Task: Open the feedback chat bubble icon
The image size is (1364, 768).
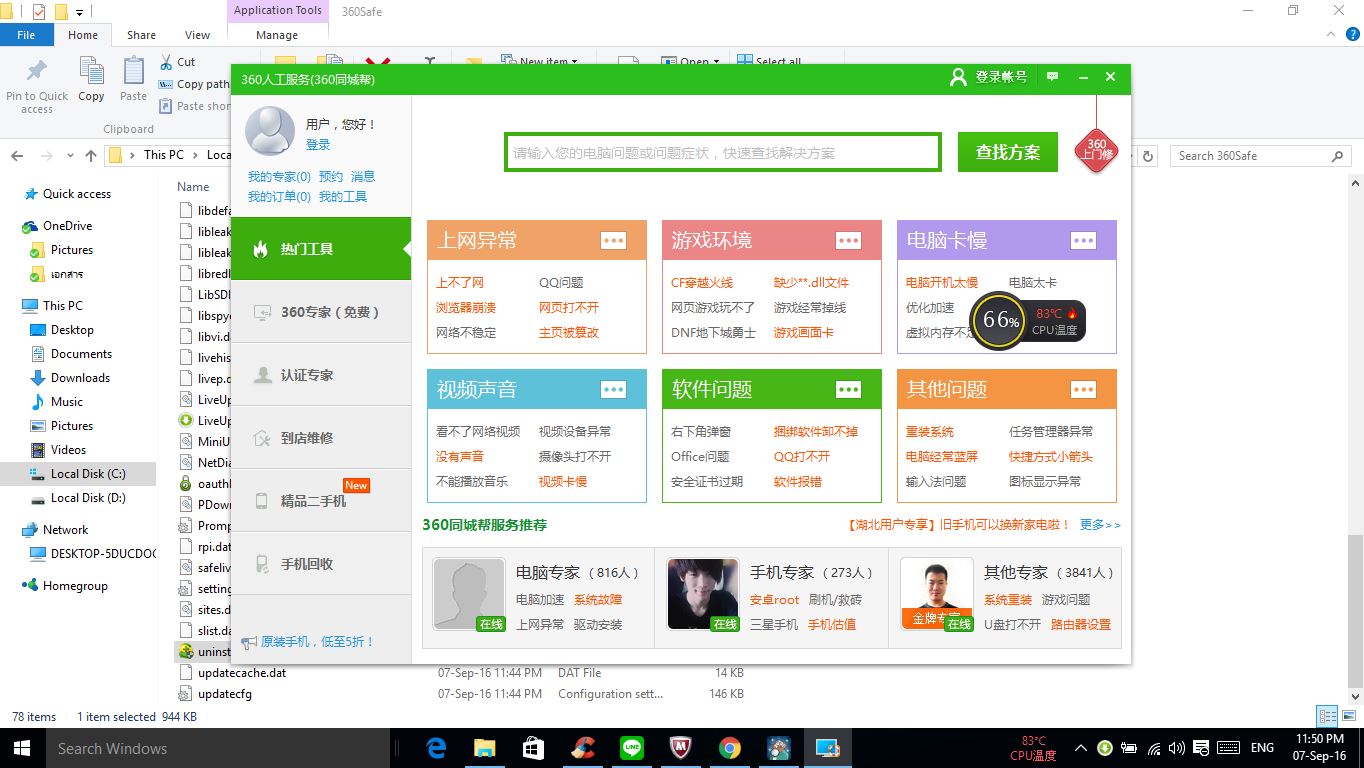Action: 1052,77
